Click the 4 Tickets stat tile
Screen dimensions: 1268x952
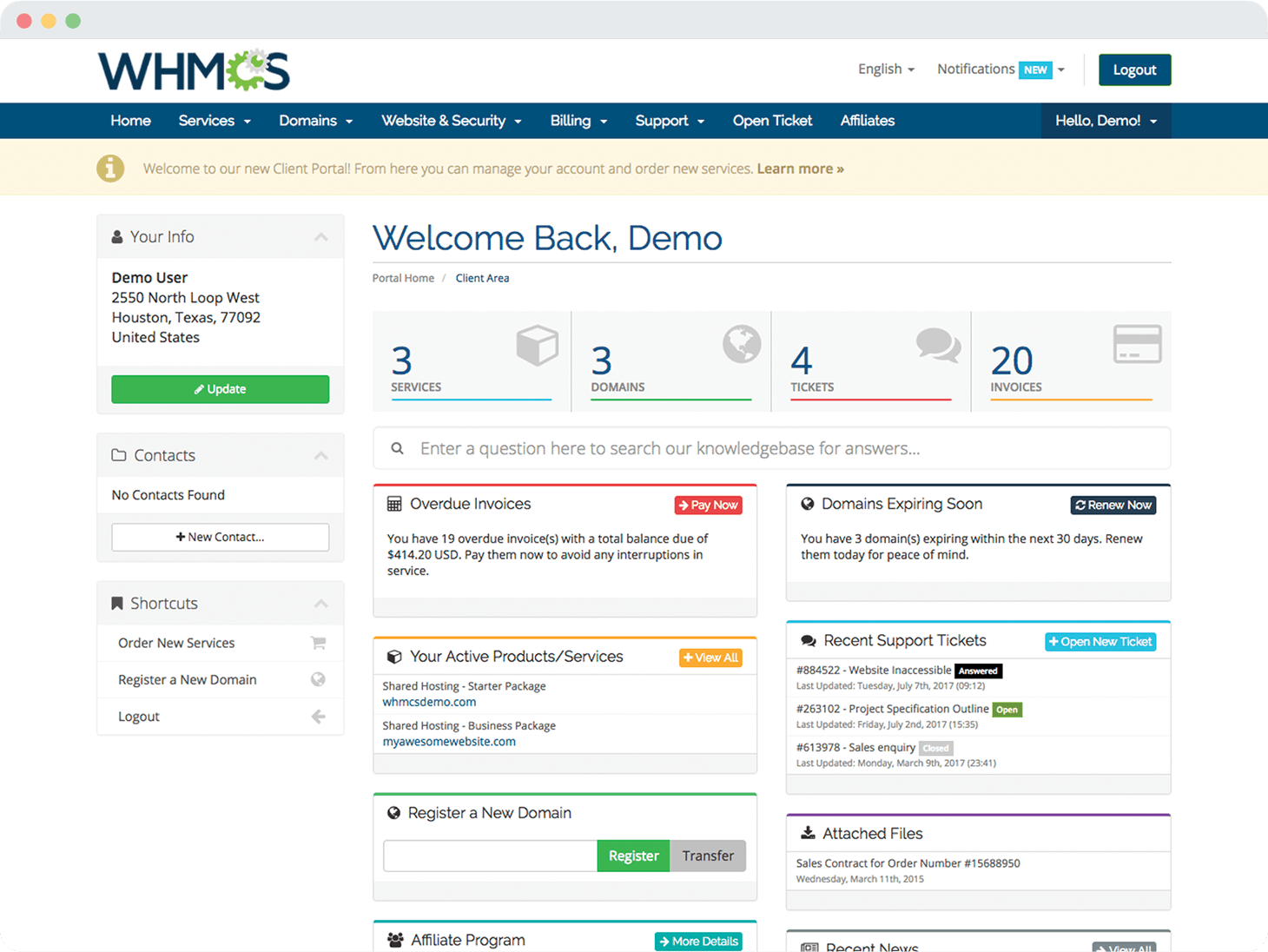(x=871, y=361)
